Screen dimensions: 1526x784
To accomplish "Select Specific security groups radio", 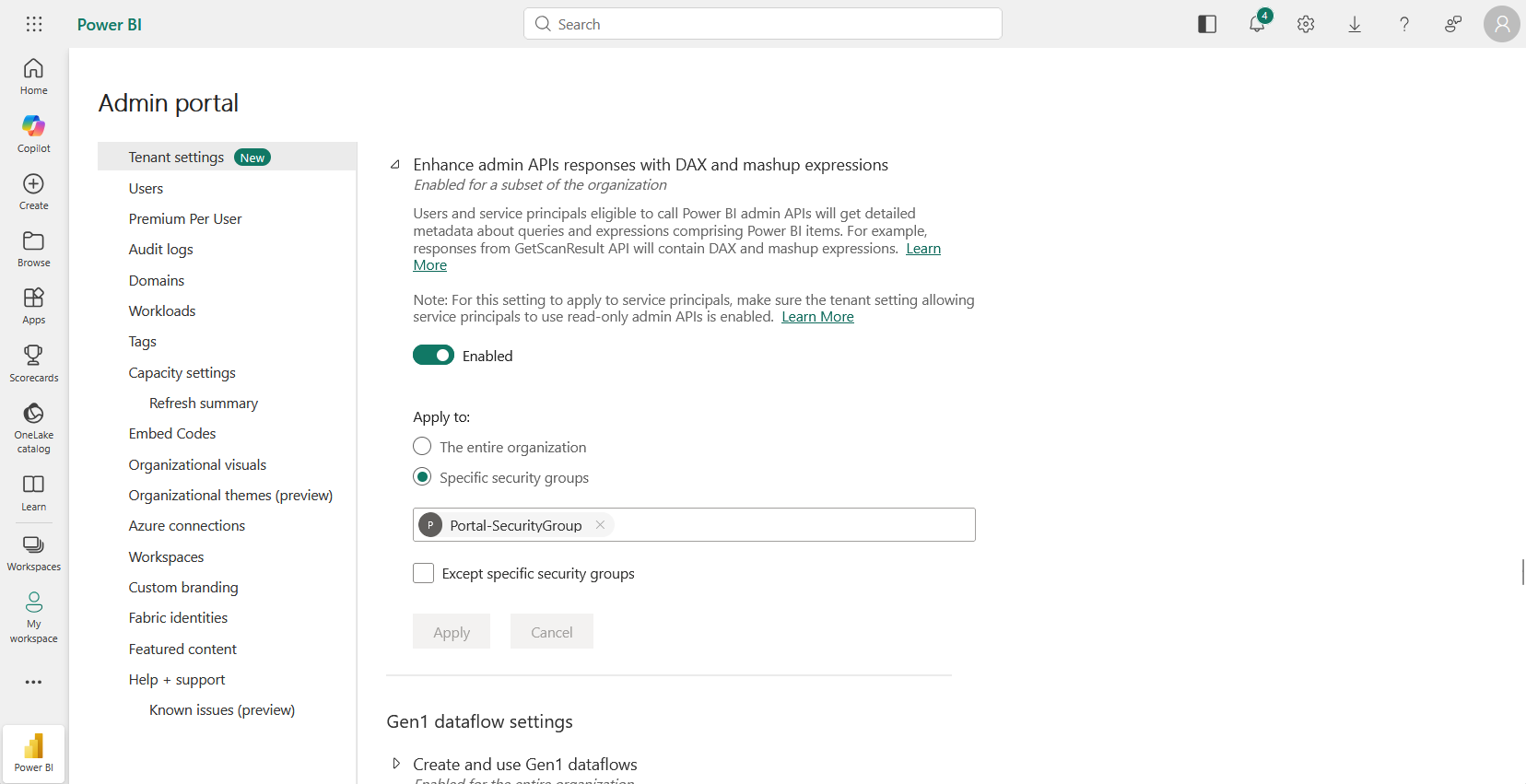I will (422, 476).
